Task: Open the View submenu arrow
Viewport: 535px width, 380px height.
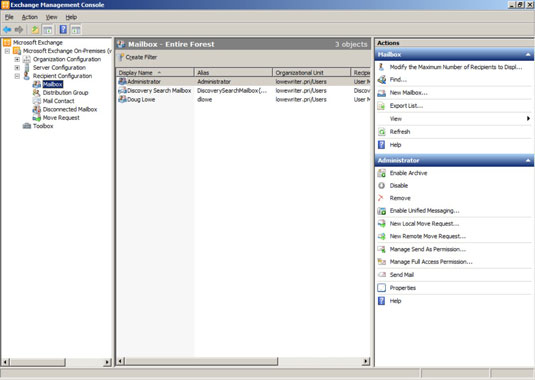Action: 528,119
